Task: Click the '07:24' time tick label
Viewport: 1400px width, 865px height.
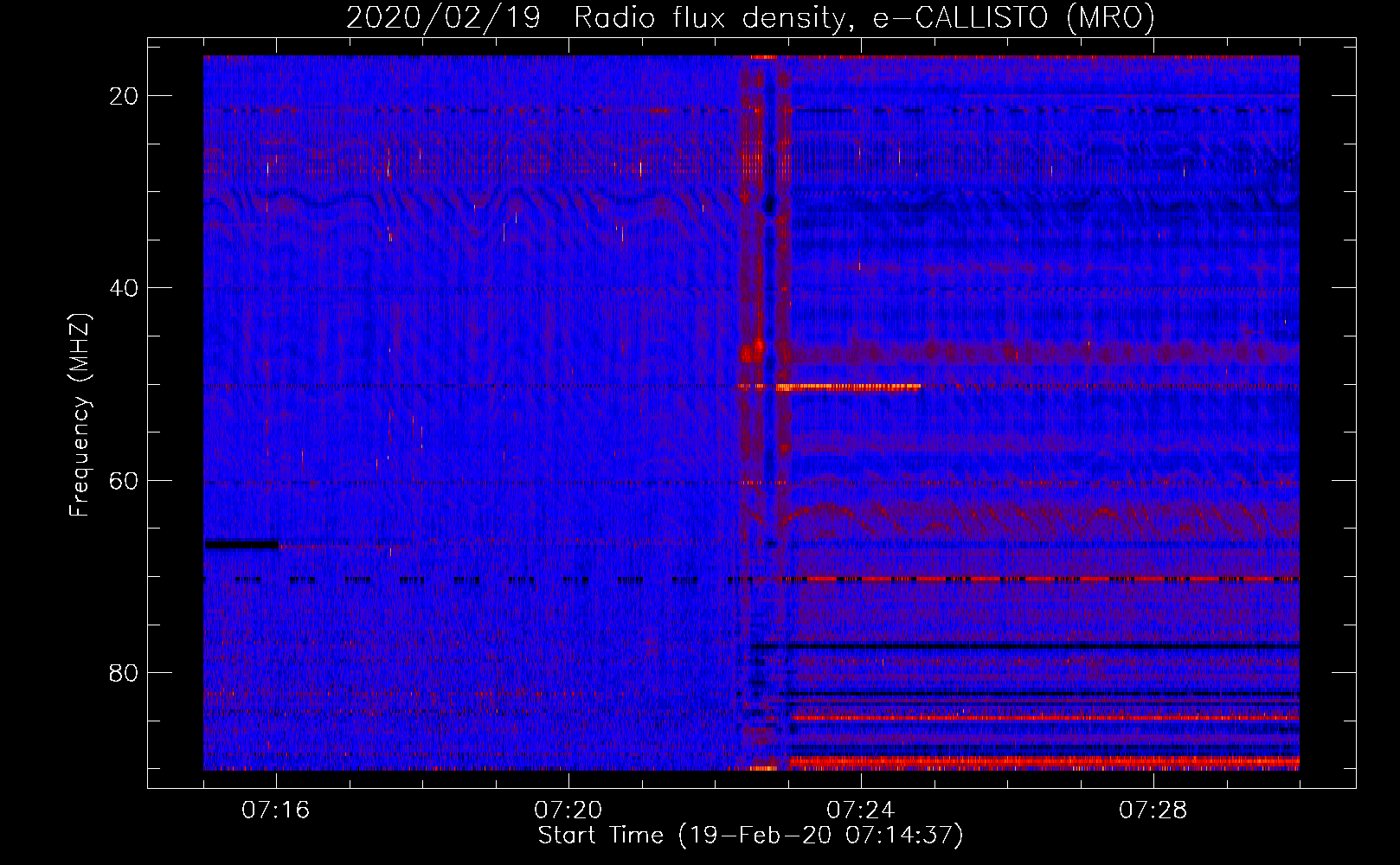Action: (860, 811)
